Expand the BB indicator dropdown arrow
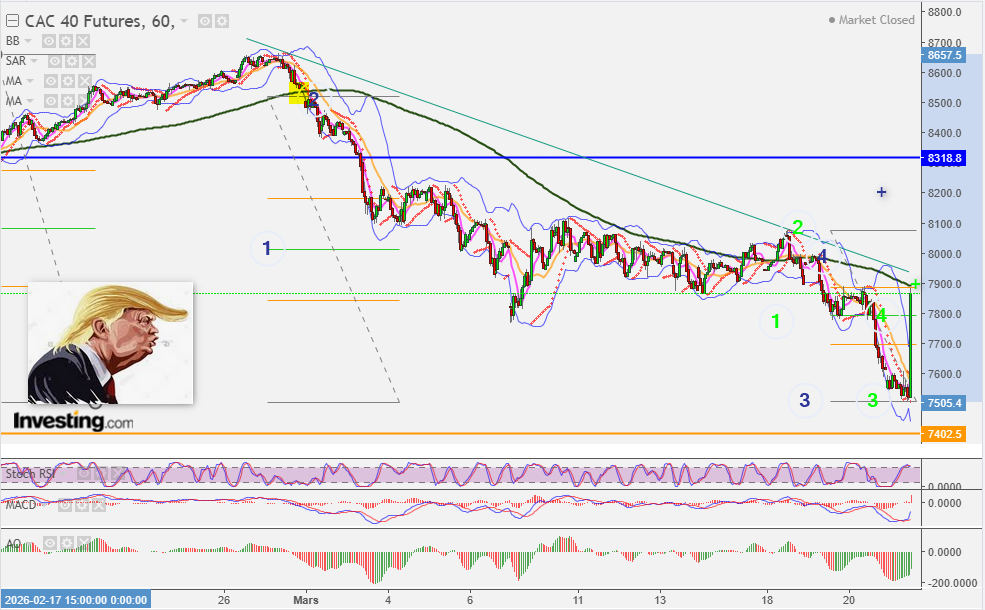This screenshot has width=985, height=610. (x=28, y=41)
